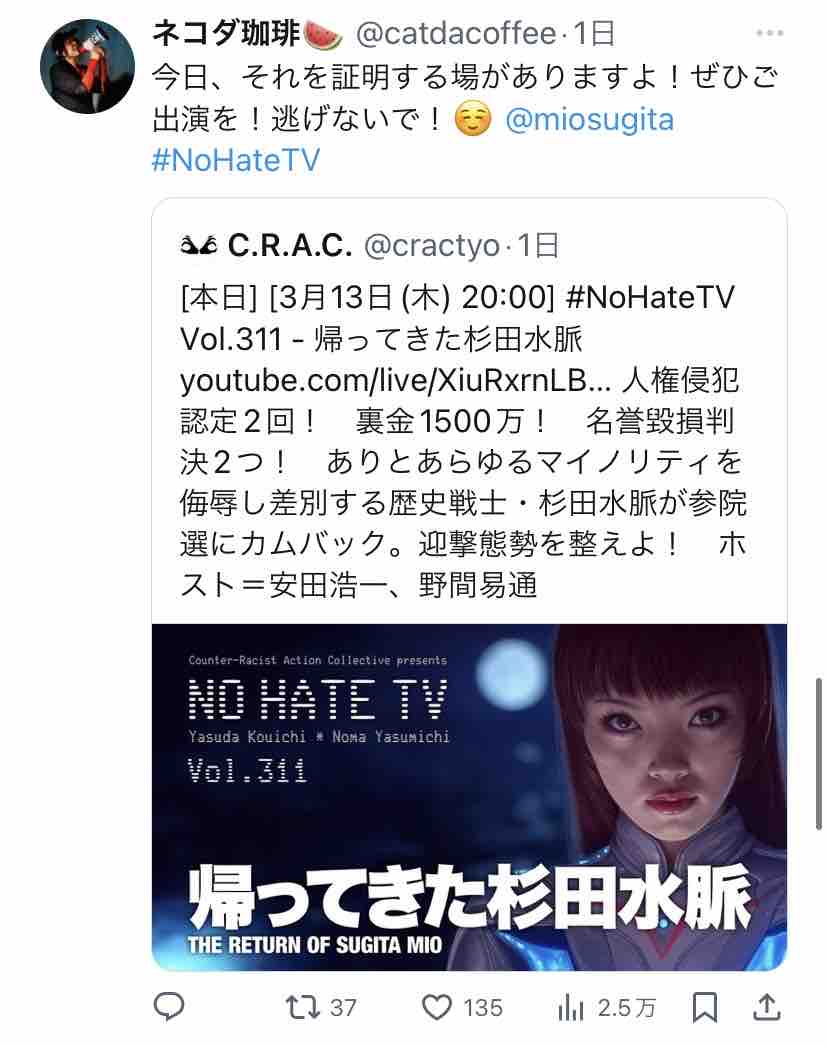This screenshot has height=1046, width=828.
Task: Open the C.R.A.C. quoted account name
Action: pos(289,245)
